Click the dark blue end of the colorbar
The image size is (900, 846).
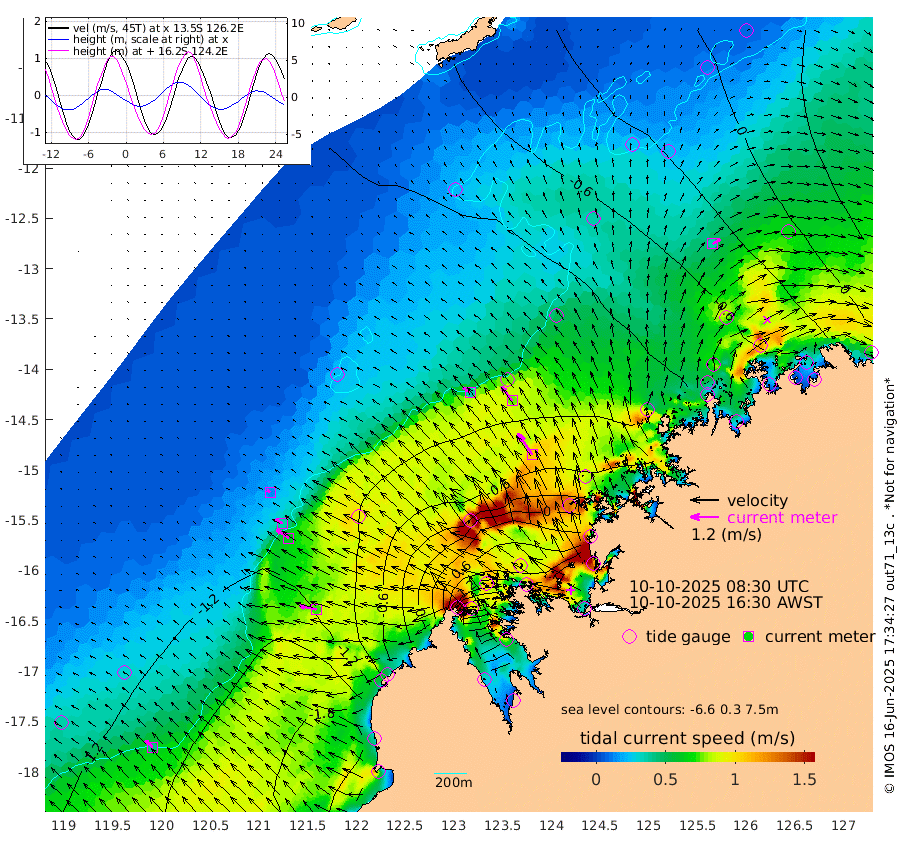[x=567, y=756]
